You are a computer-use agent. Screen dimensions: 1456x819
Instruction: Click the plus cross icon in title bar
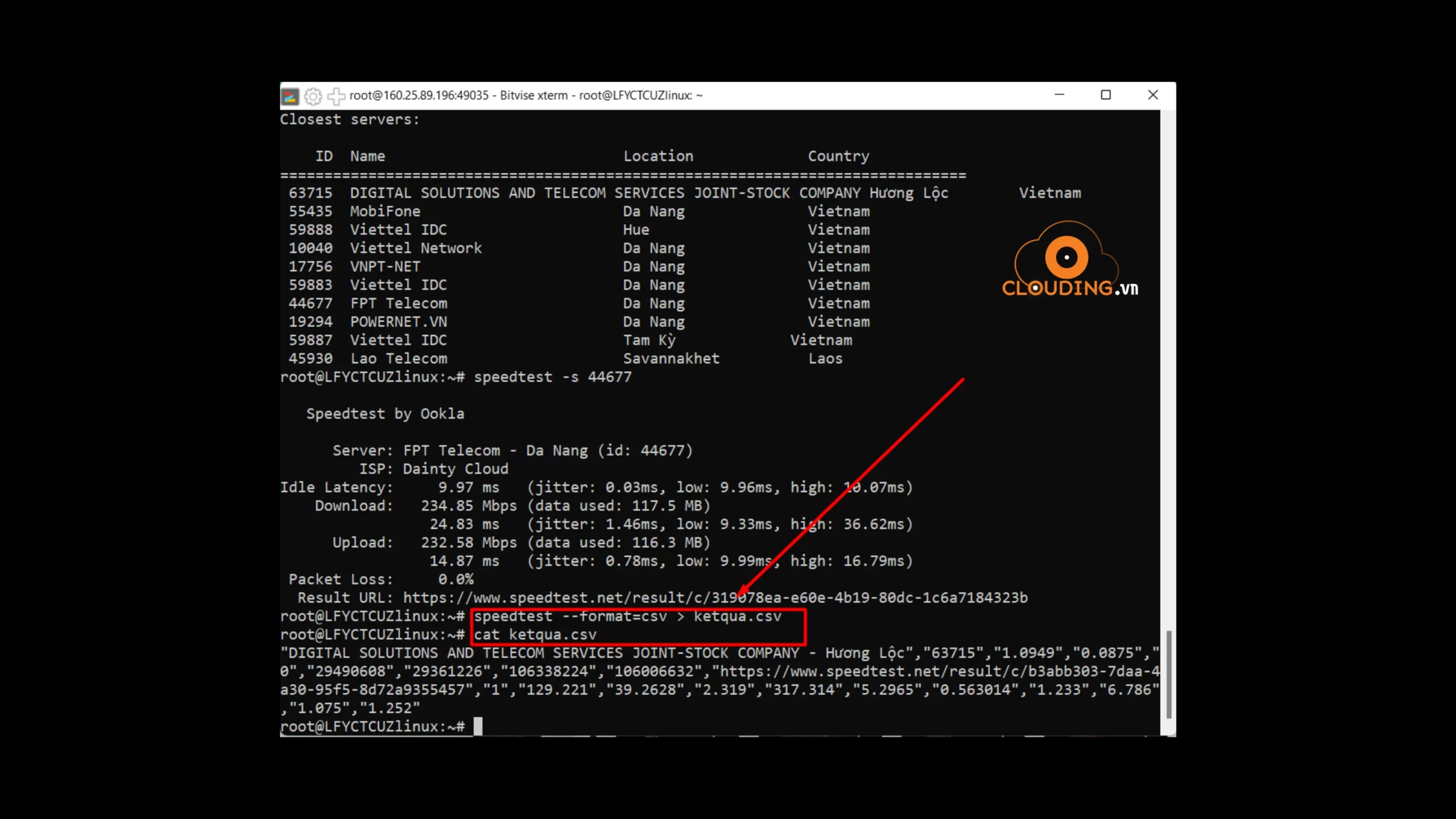point(336,96)
